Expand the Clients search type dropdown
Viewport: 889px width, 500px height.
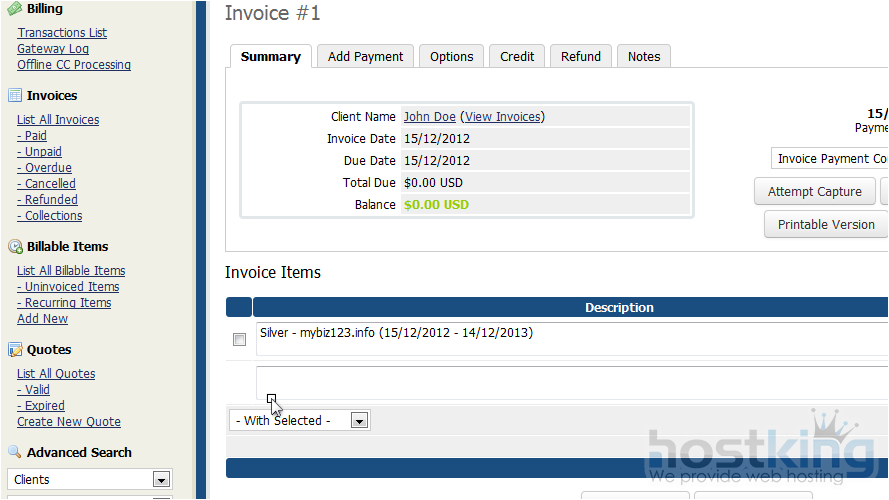click(x=89, y=480)
